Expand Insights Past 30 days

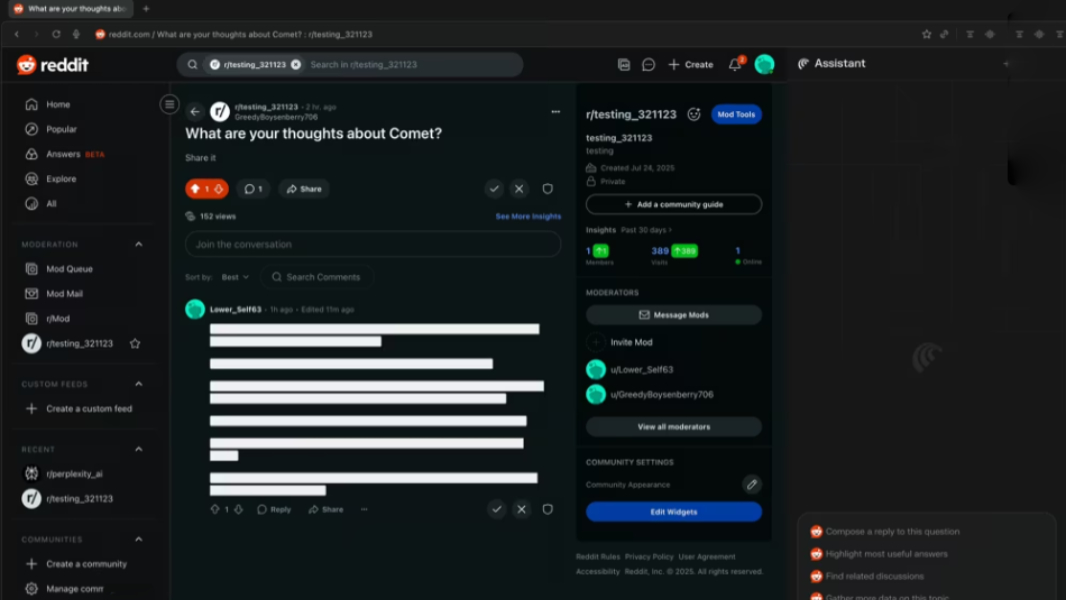[647, 230]
